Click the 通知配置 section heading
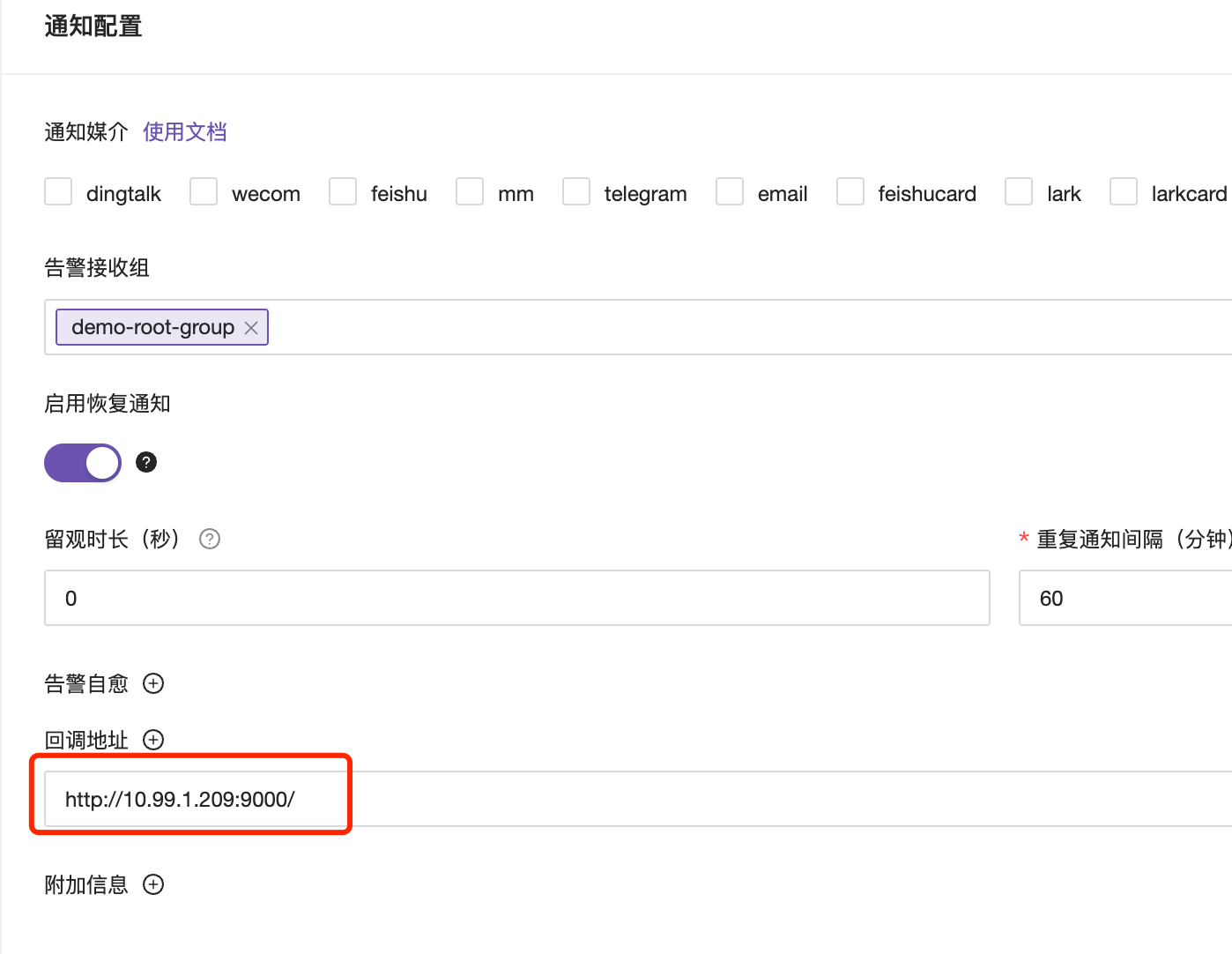 pyautogui.click(x=93, y=26)
